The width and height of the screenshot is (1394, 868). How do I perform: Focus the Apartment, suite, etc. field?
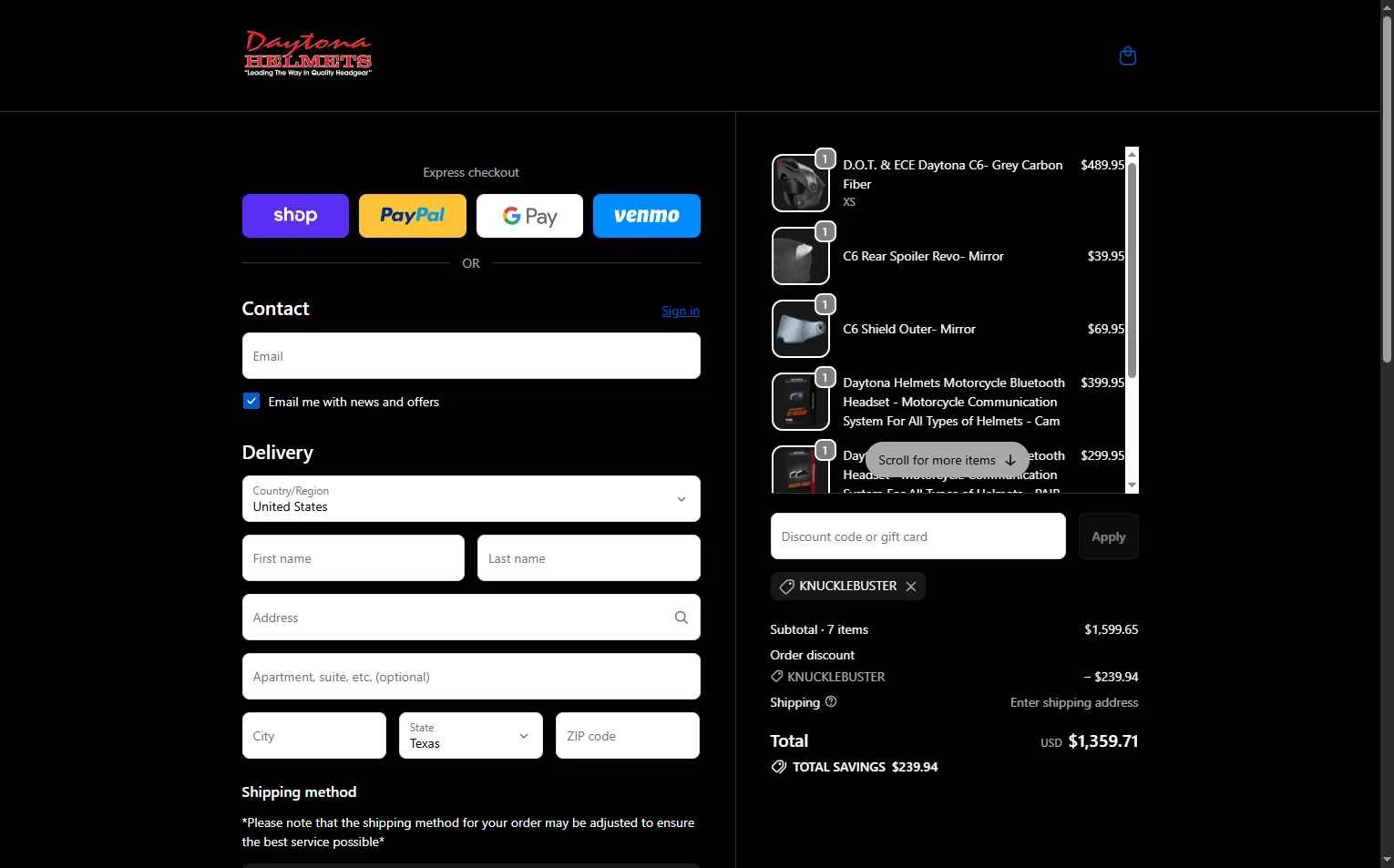click(x=471, y=676)
